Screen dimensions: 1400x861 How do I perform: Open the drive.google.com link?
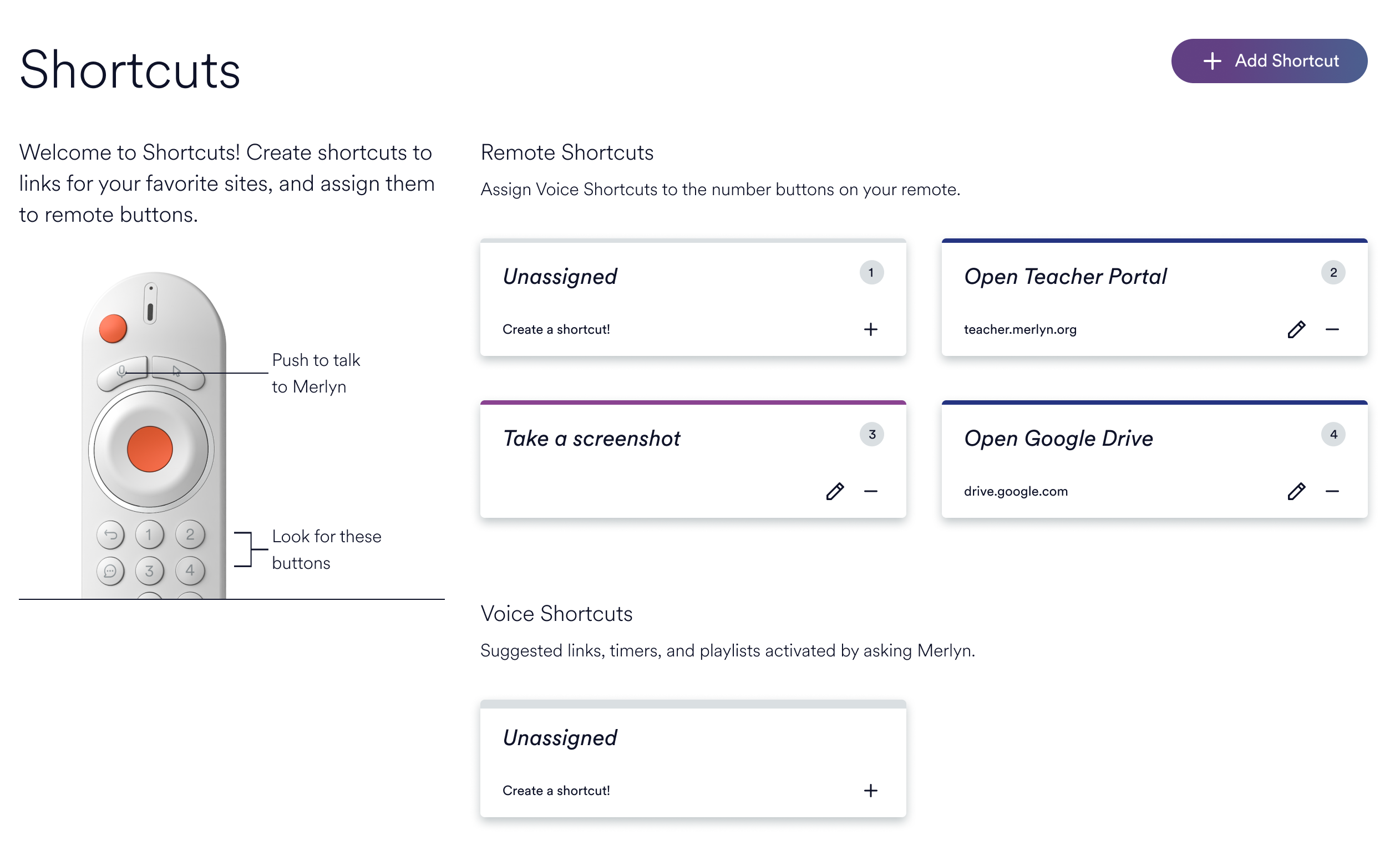point(1015,491)
